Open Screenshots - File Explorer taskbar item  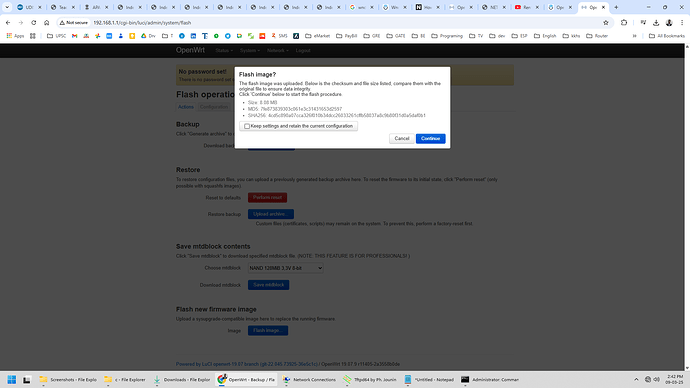[68, 379]
